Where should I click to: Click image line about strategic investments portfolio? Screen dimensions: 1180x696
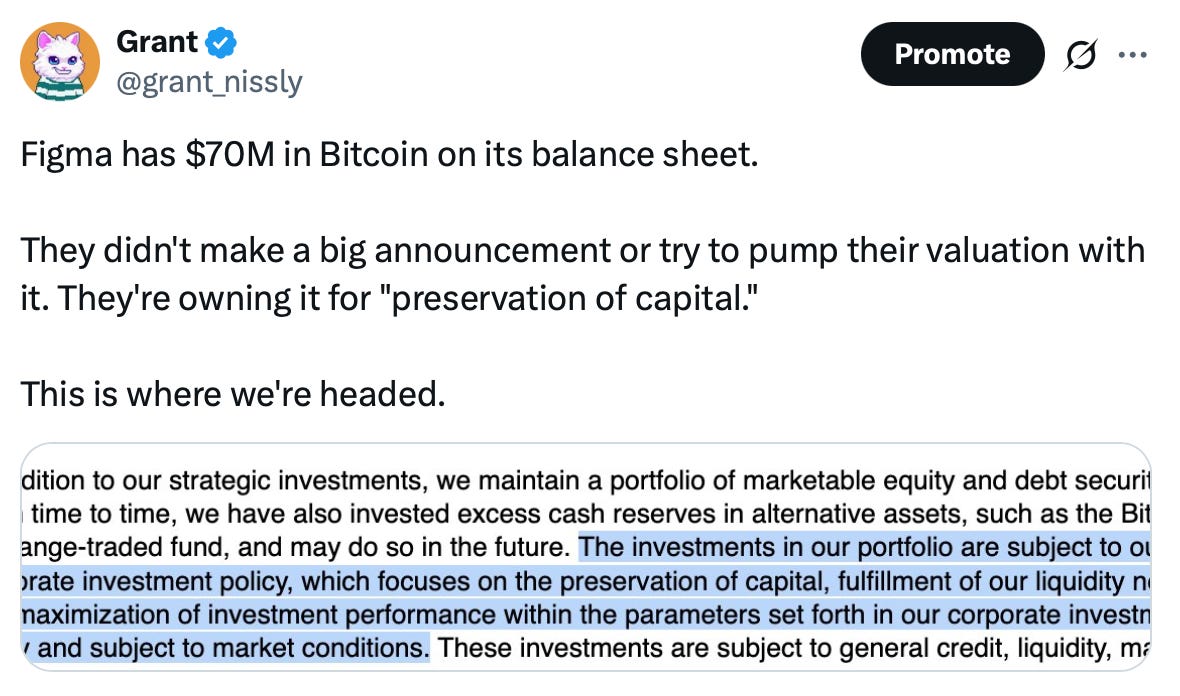585,480
